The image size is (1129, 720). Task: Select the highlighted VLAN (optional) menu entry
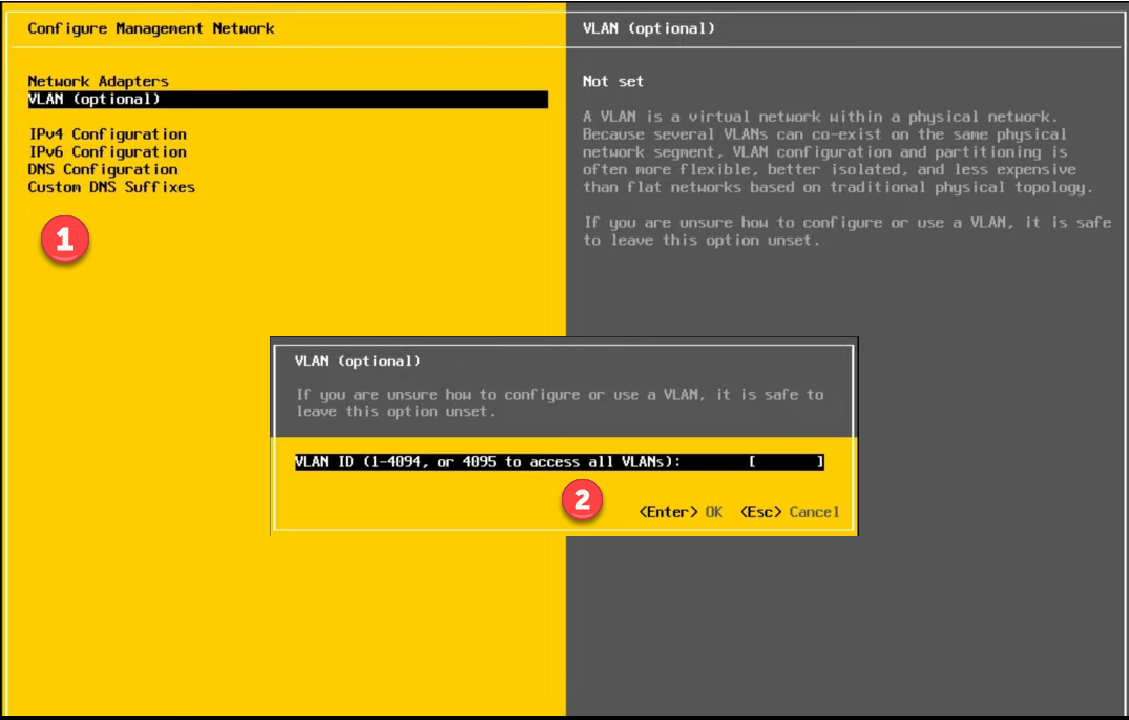287,99
